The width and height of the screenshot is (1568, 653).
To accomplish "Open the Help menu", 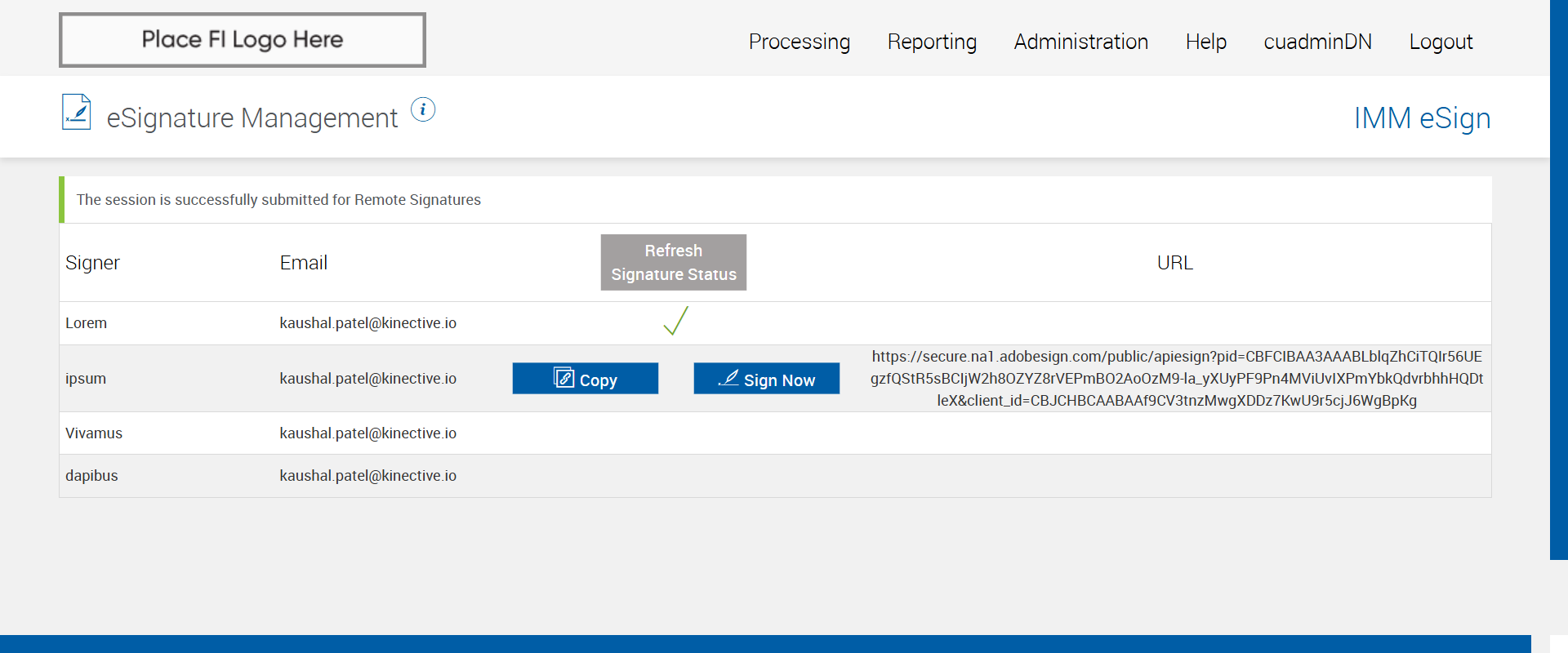I will [1206, 42].
